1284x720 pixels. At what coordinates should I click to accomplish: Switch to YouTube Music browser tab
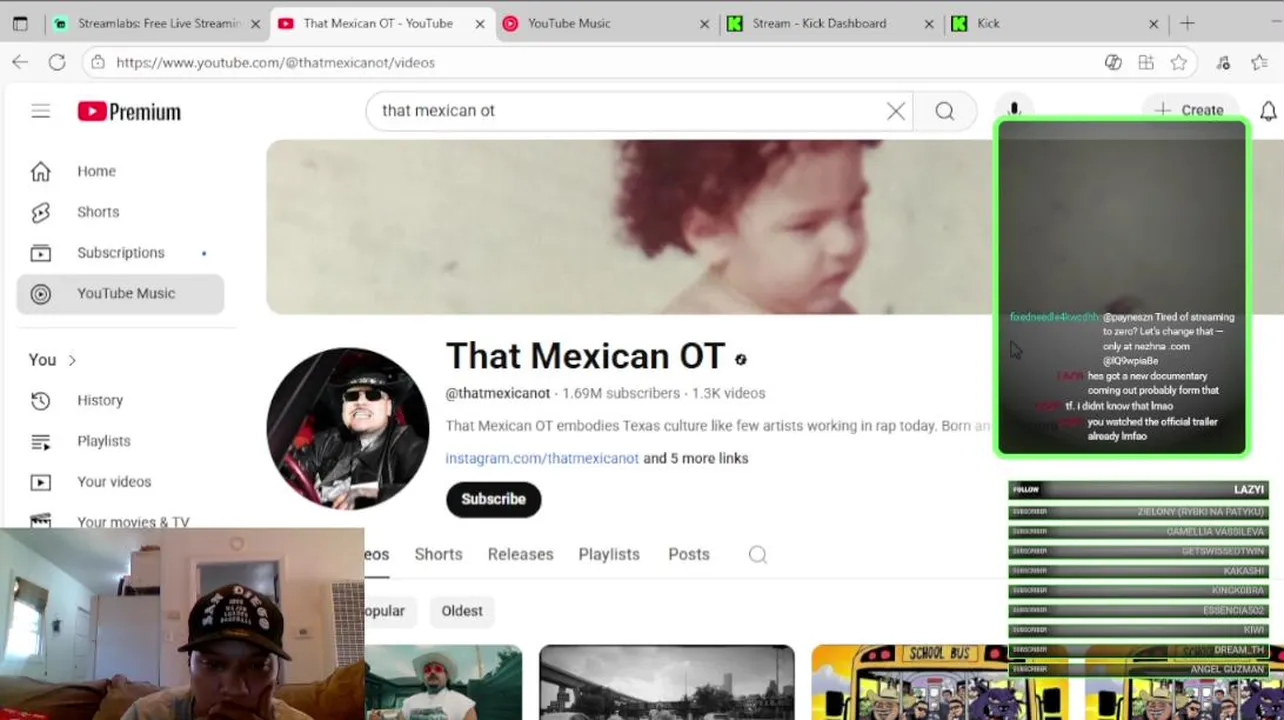[606, 23]
